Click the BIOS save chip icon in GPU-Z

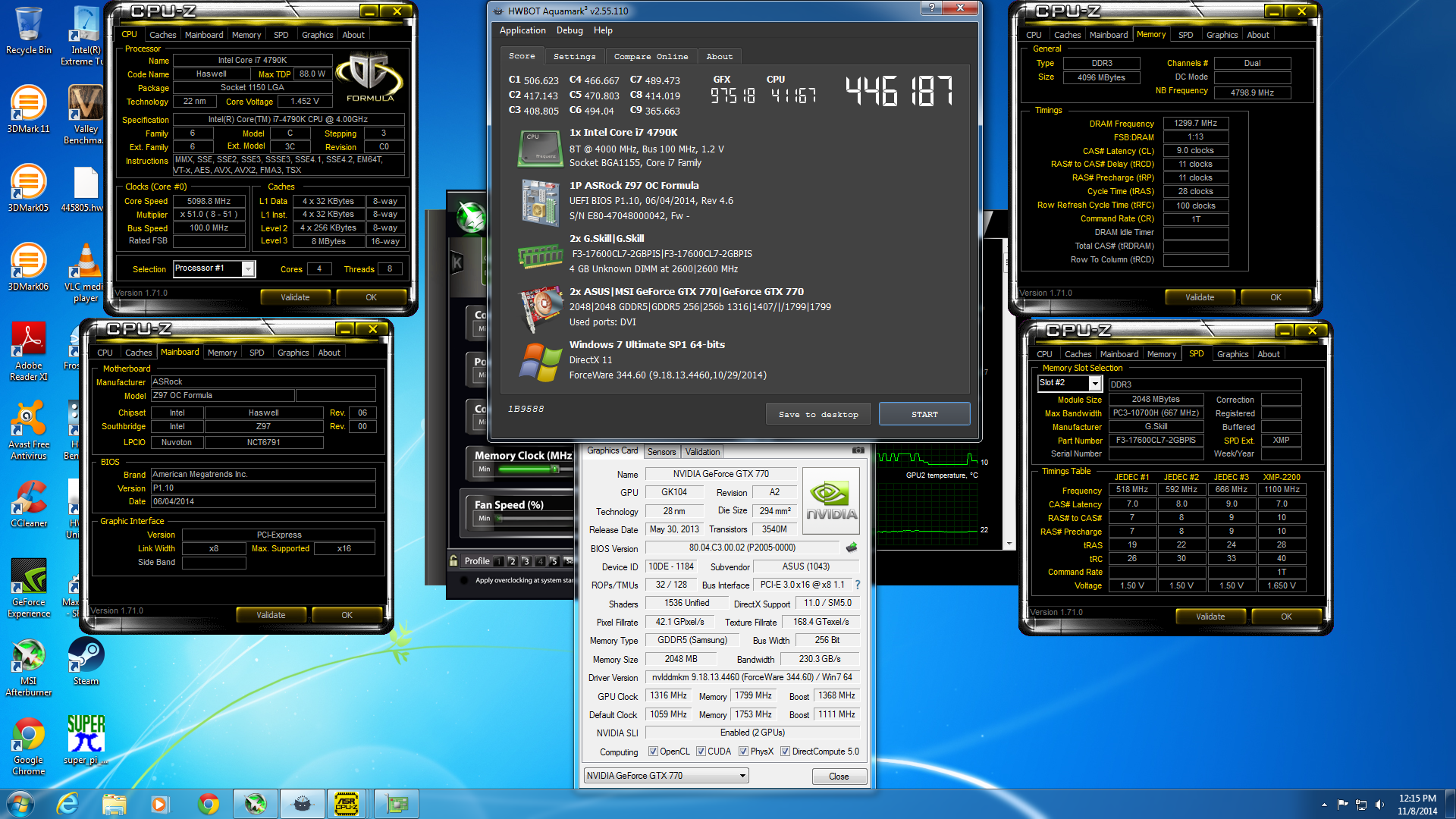(x=852, y=548)
